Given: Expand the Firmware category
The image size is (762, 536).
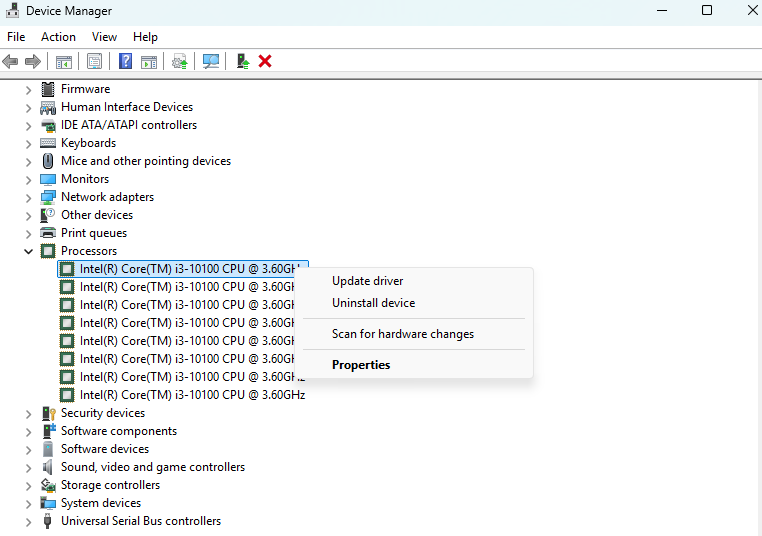Looking at the screenshot, I should 29,90.
